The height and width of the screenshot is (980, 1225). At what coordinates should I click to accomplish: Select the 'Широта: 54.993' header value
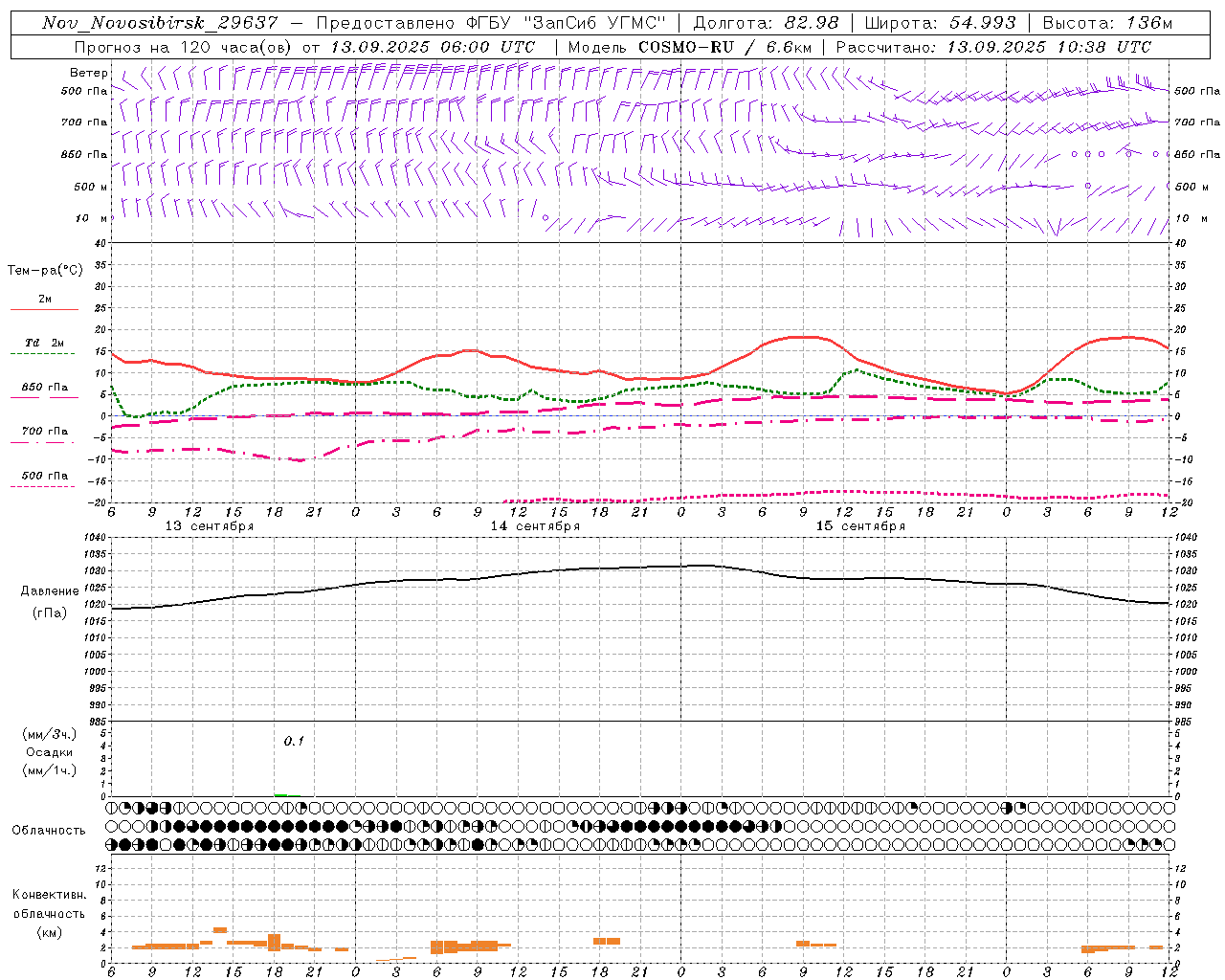[940, 23]
